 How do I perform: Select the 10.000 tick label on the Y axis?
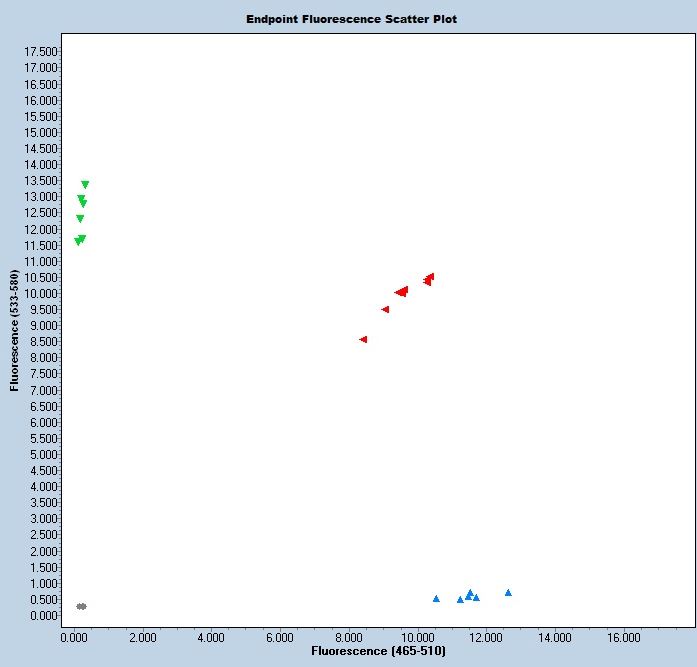click(40, 293)
